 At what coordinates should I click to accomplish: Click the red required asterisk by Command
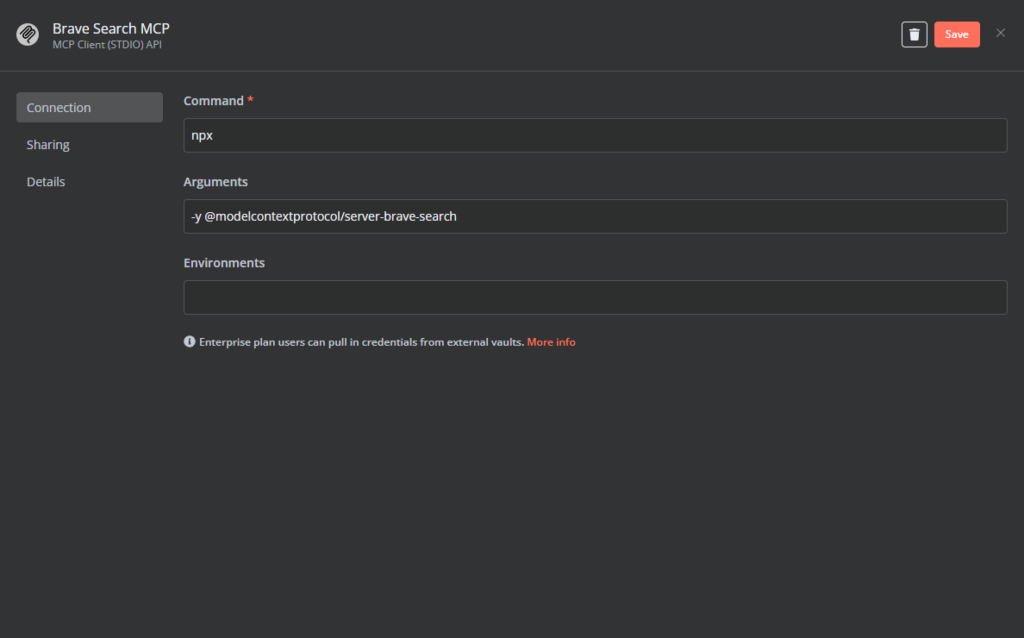point(250,101)
